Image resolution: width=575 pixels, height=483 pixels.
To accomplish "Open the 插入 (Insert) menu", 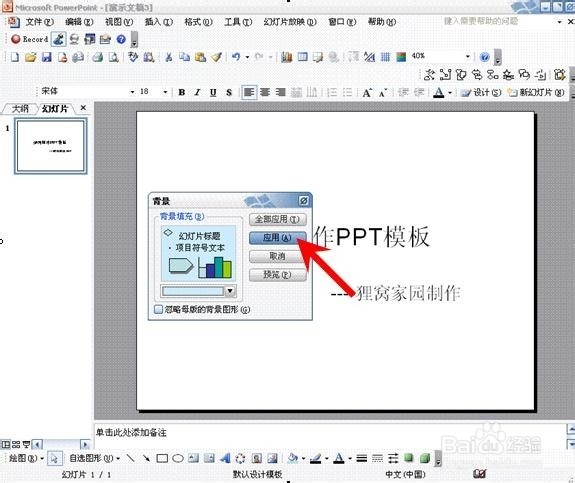I will pos(159,22).
